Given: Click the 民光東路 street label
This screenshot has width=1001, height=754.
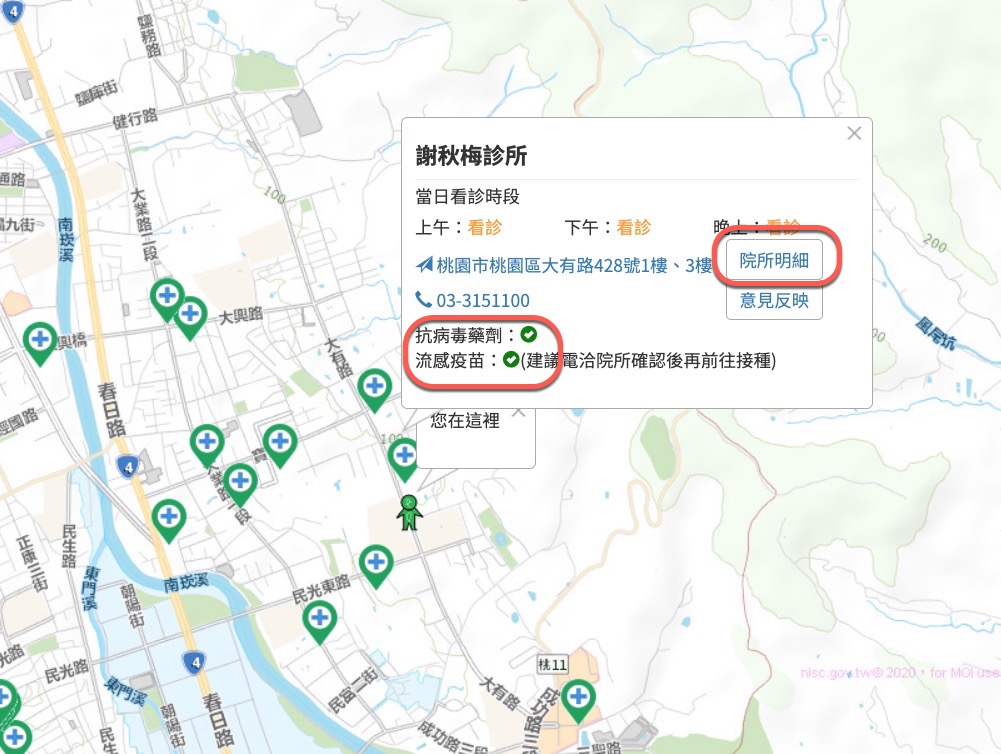Looking at the screenshot, I should [321, 589].
